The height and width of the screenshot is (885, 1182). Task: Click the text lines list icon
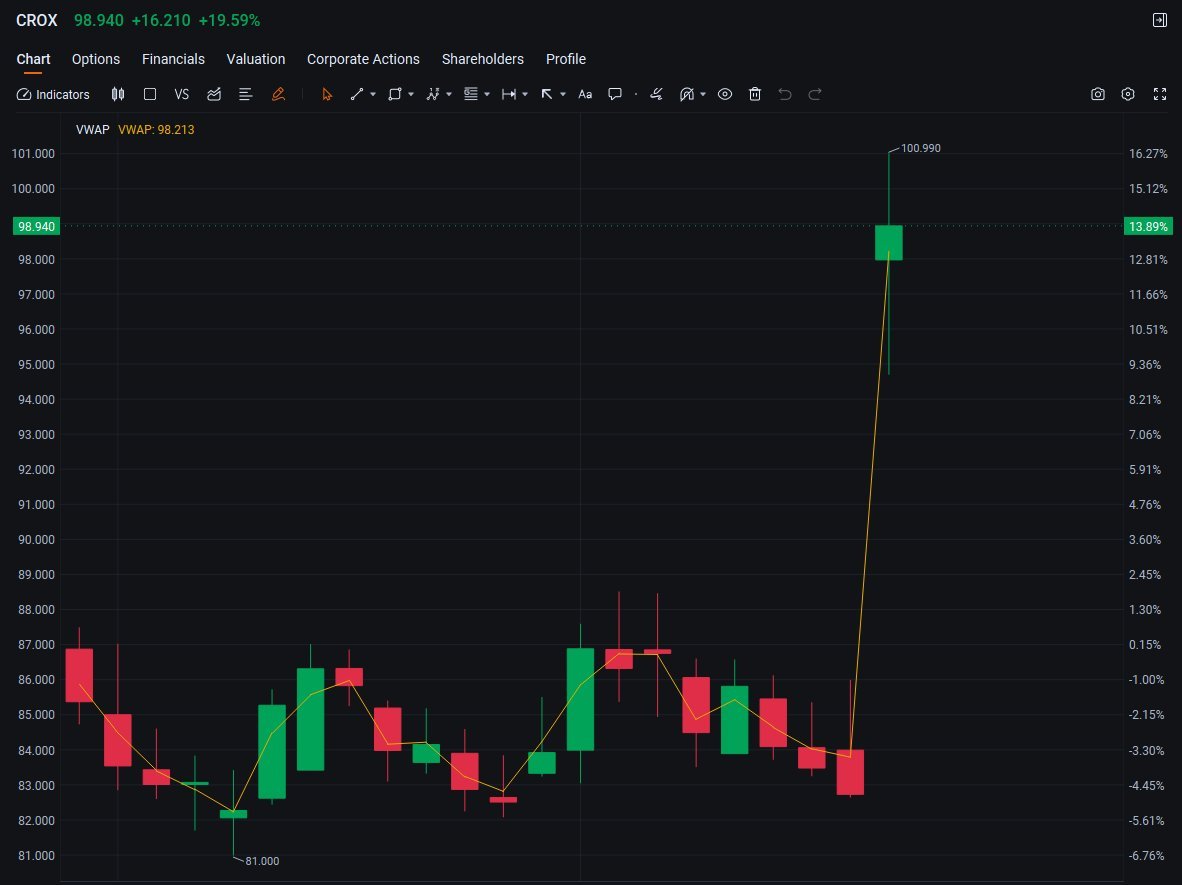(245, 94)
